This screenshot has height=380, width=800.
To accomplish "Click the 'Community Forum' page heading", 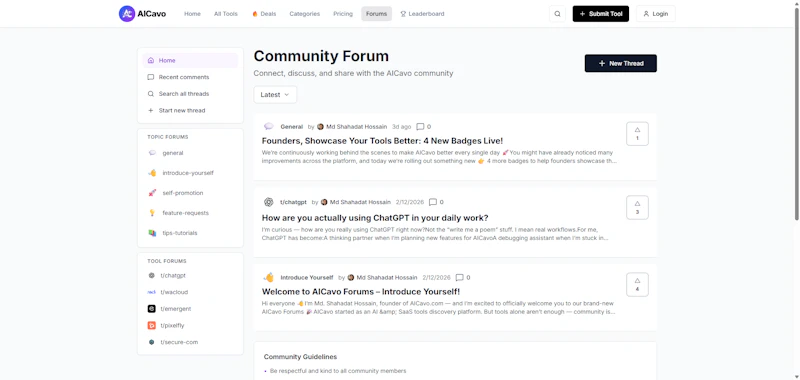I will (321, 56).
